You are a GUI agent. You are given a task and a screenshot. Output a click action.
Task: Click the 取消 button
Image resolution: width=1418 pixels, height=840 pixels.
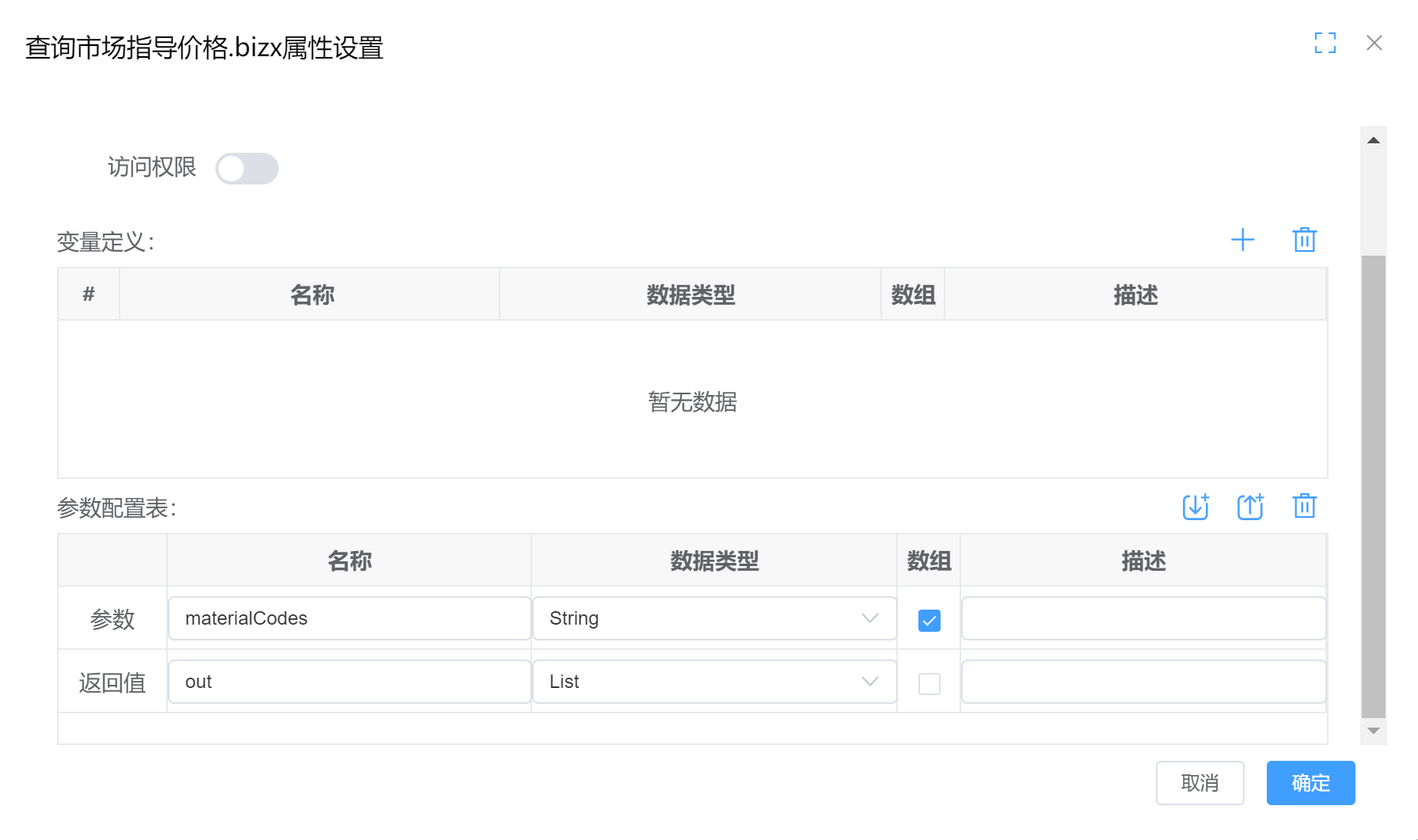click(x=1199, y=783)
